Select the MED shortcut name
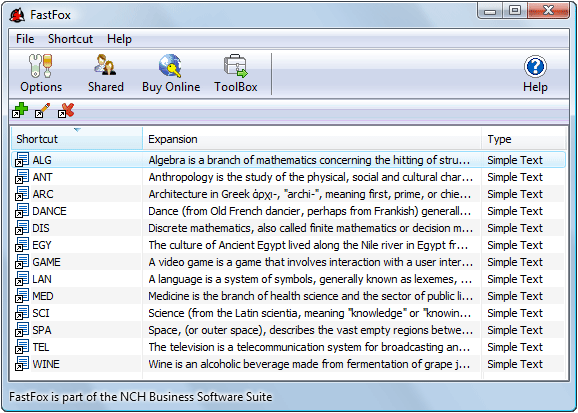 43,296
